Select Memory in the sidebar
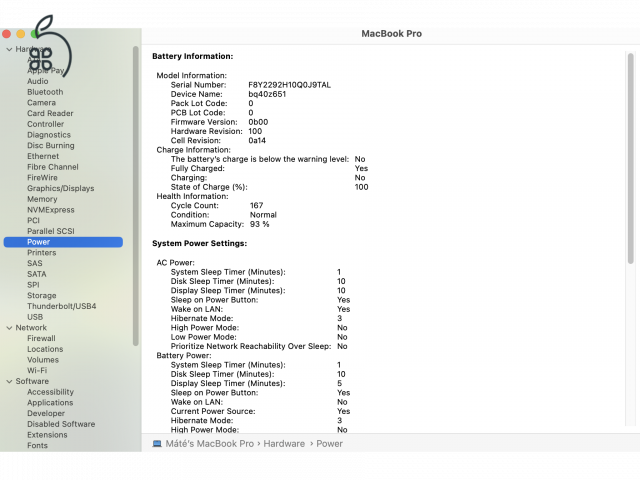This screenshot has height=480, width=640. pos(42,199)
